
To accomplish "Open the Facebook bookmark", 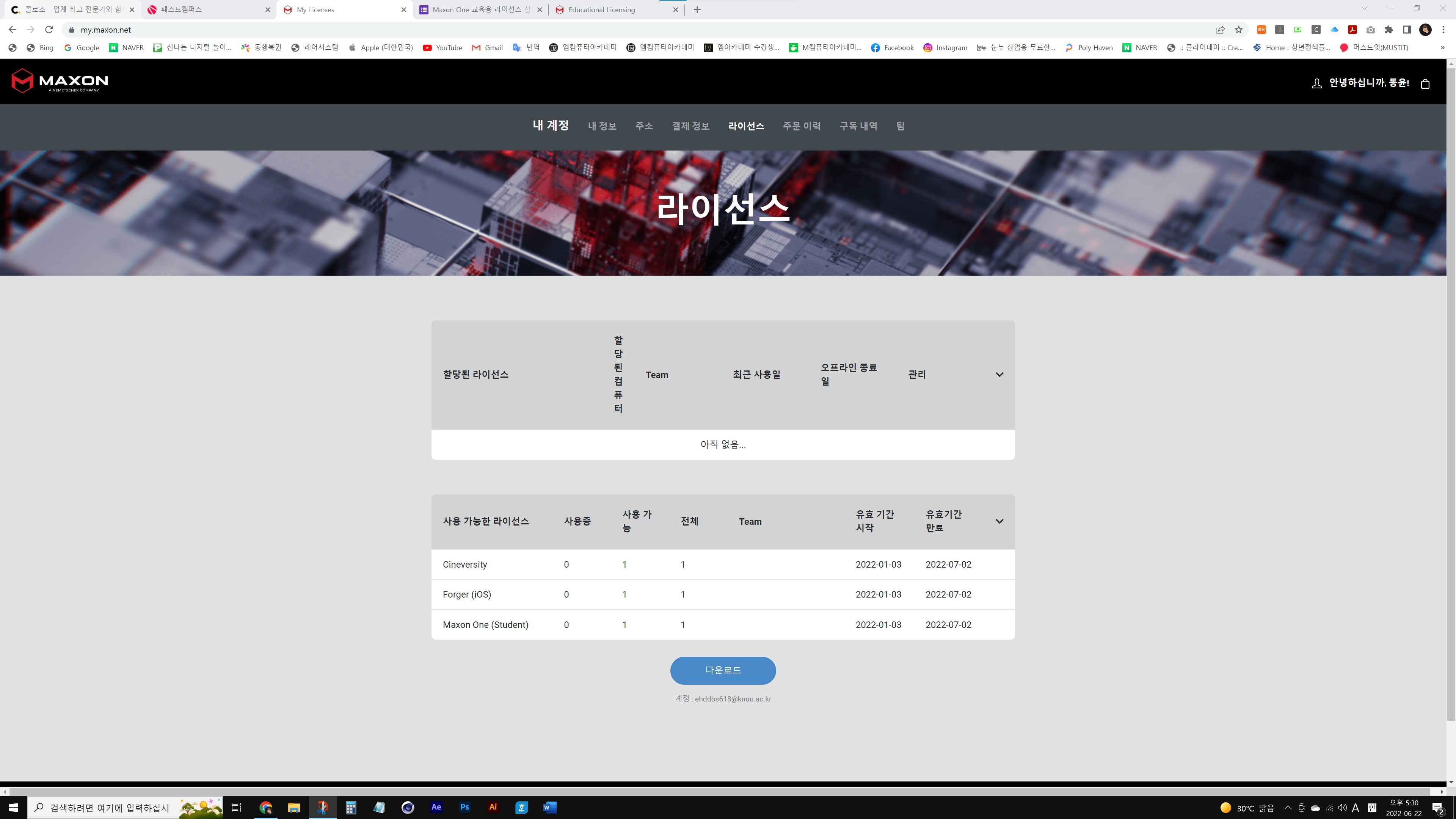I will (x=893, y=47).
